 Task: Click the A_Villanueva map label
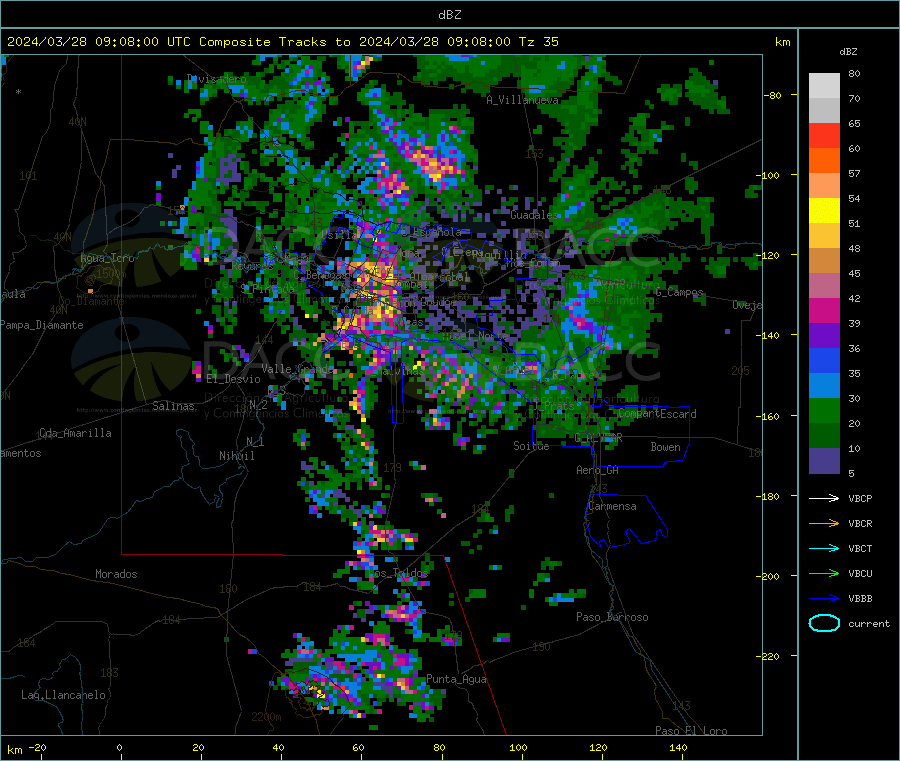522,100
